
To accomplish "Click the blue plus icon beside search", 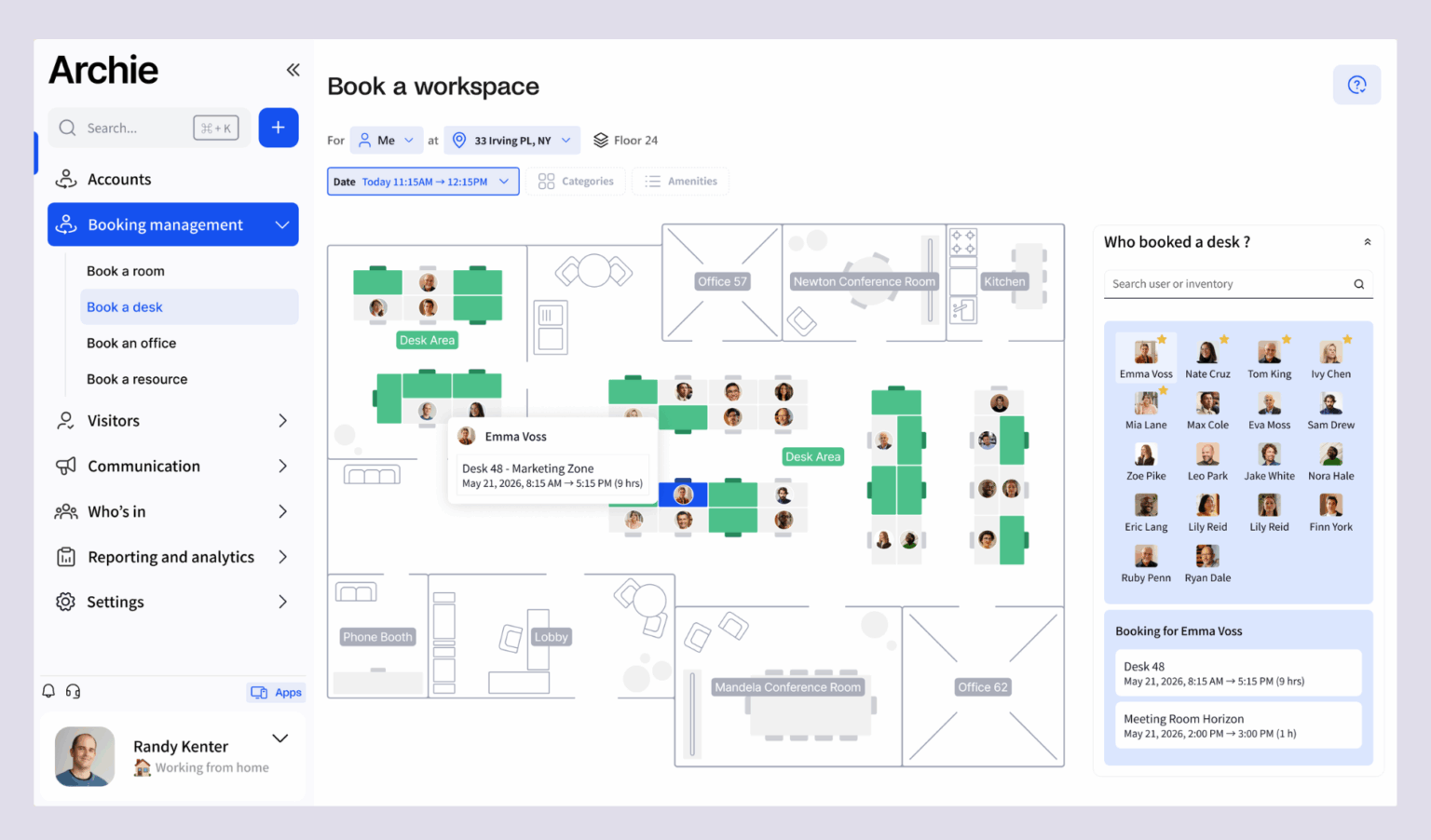I will (279, 127).
